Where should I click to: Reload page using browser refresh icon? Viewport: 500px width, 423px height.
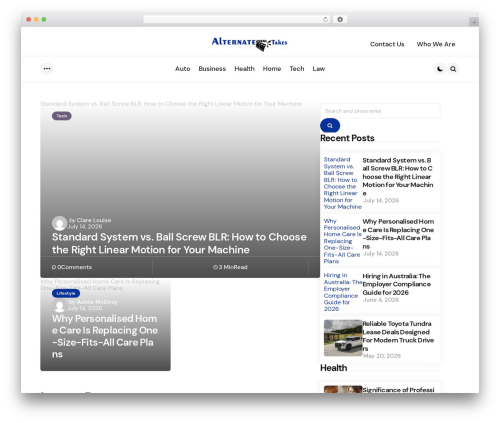pos(325,19)
